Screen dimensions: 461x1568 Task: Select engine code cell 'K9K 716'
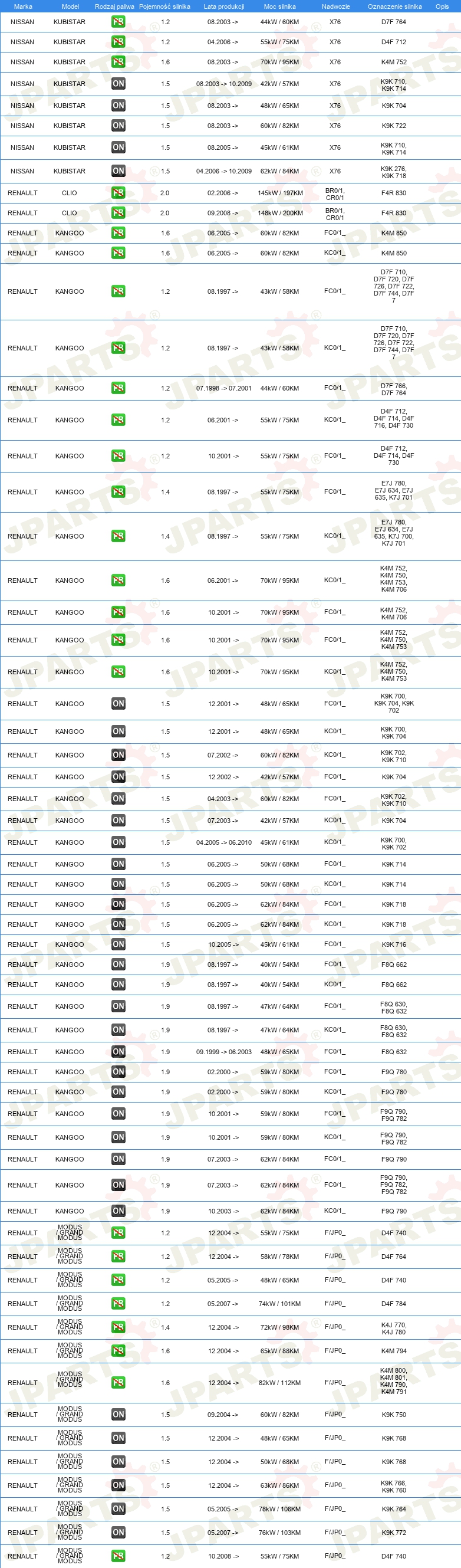click(x=393, y=944)
